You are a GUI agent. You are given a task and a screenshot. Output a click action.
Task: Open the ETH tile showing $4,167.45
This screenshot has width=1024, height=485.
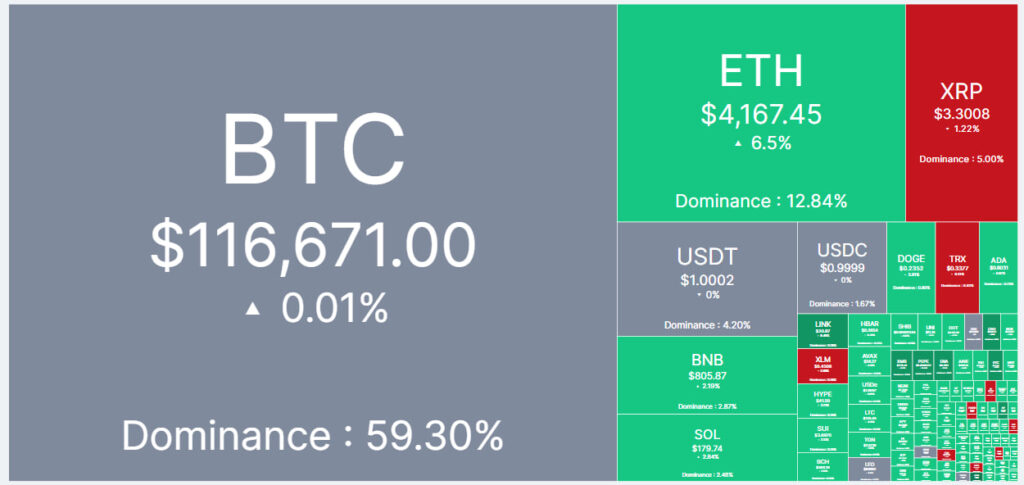tap(761, 113)
